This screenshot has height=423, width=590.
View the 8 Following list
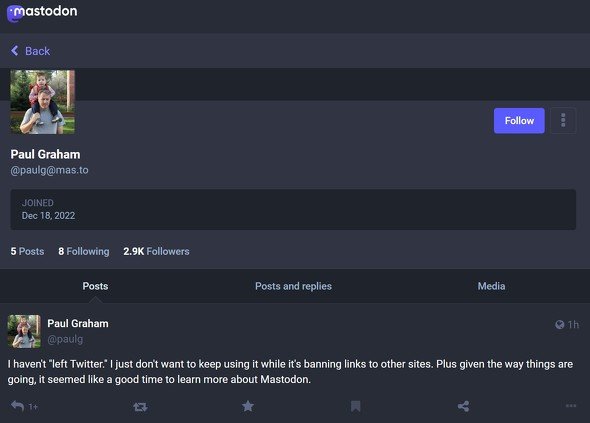coord(84,251)
